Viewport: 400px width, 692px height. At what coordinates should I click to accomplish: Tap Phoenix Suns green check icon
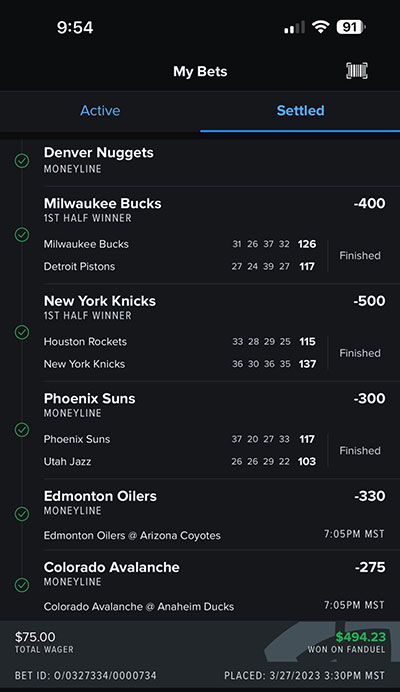point(22,429)
